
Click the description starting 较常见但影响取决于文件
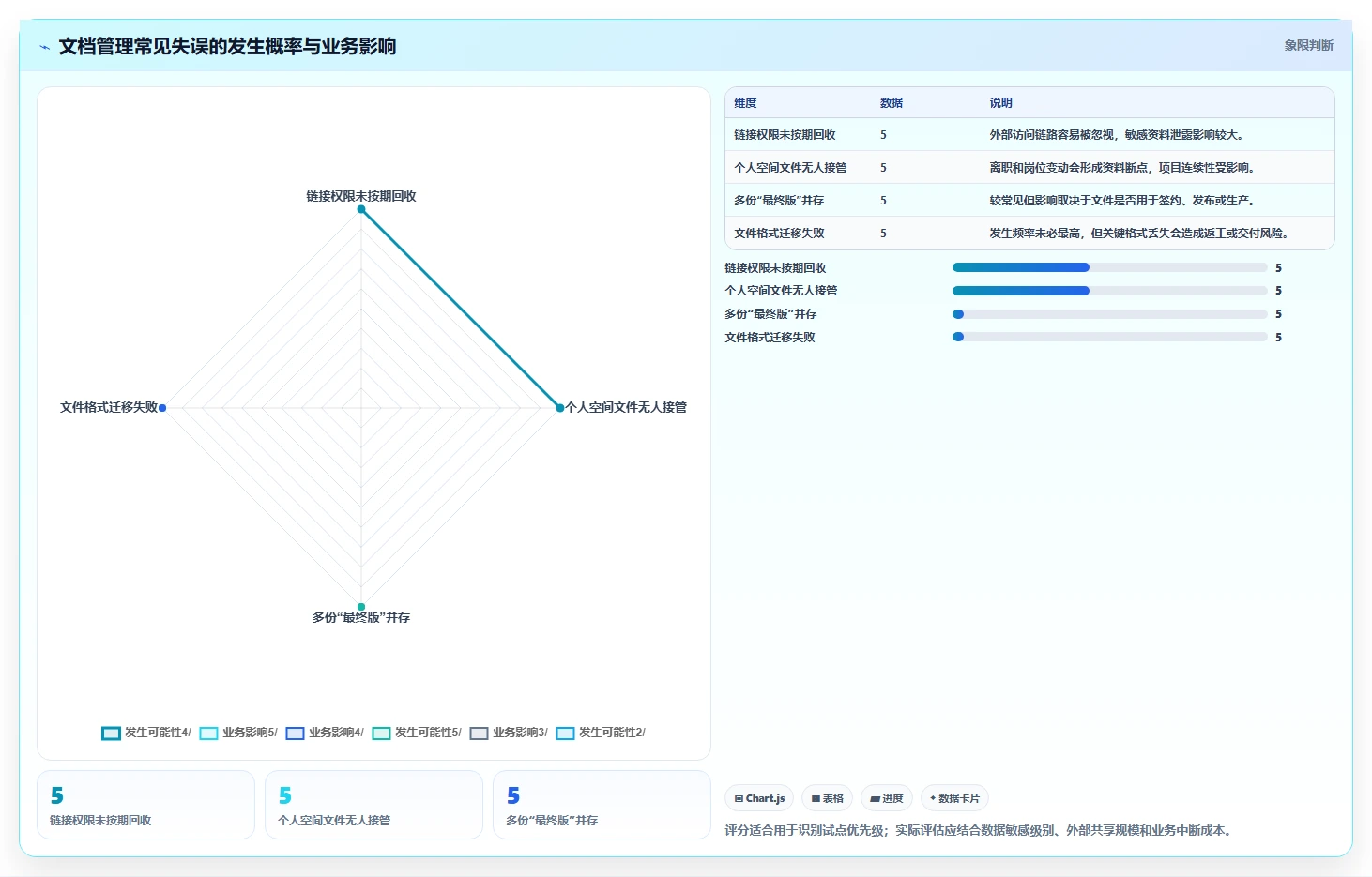pos(1122,201)
